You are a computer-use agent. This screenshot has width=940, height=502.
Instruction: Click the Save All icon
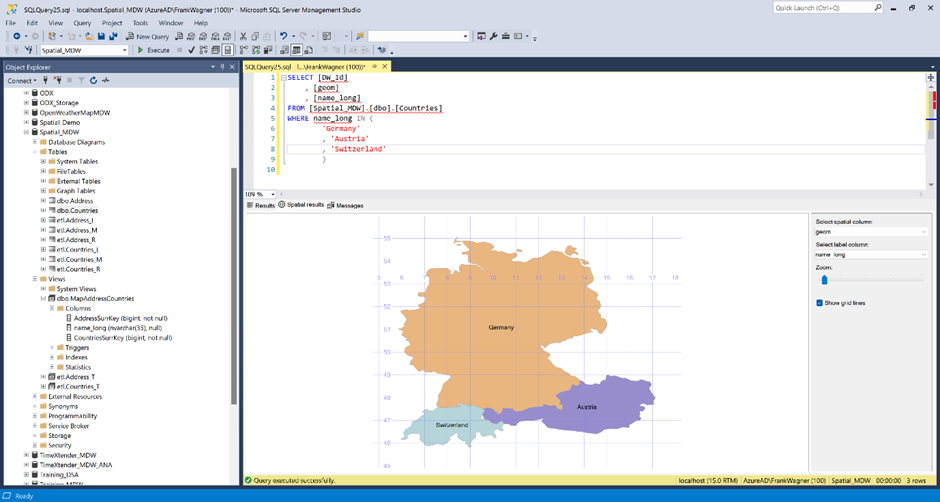click(x=112, y=37)
